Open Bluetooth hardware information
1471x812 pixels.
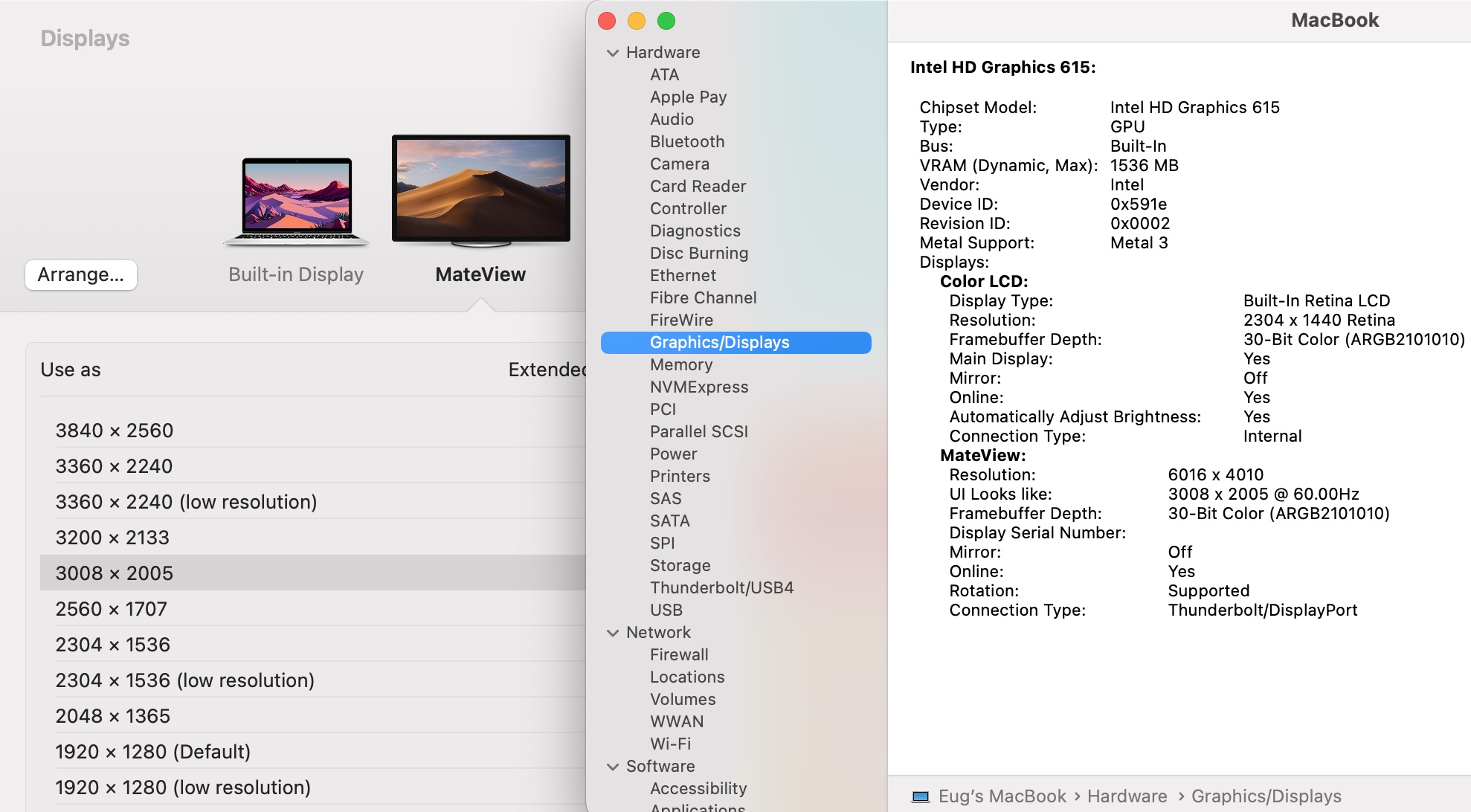(687, 141)
